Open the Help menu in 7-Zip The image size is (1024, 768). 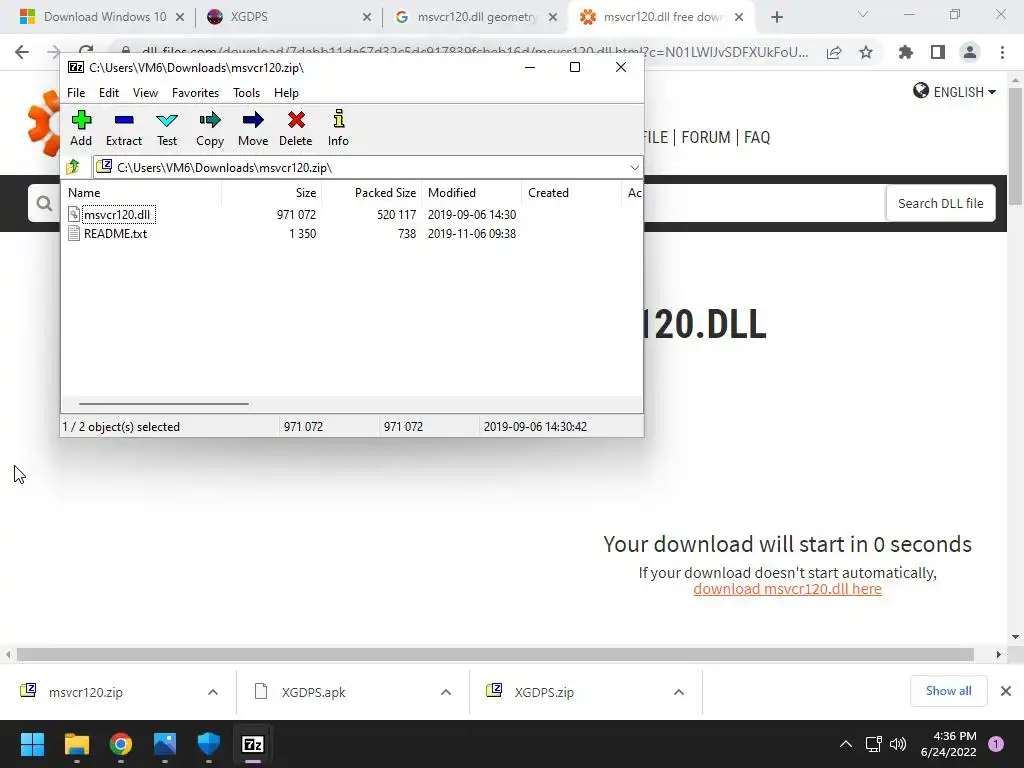coord(286,93)
